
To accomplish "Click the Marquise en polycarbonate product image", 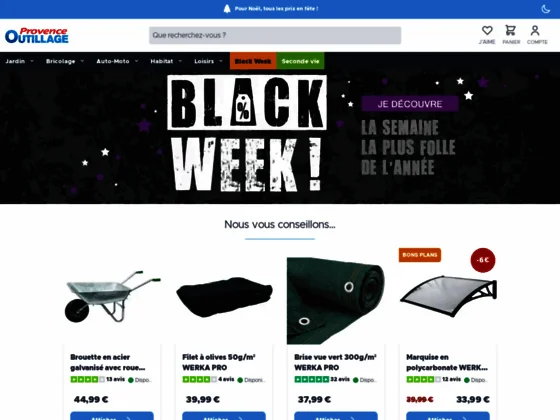I will tap(448, 296).
